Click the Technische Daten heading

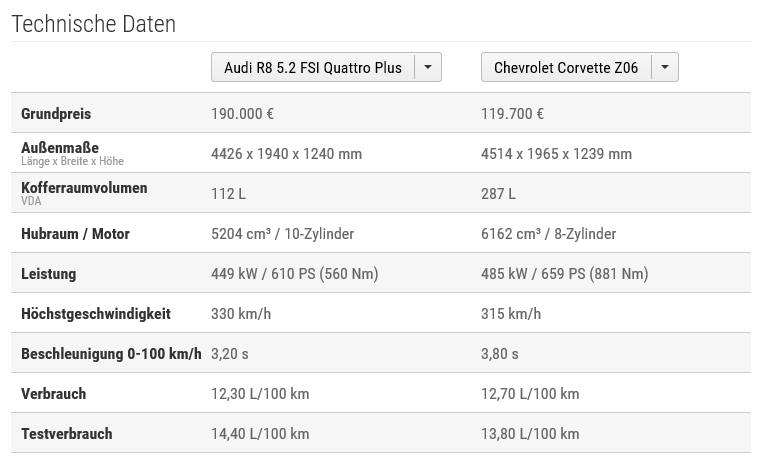click(94, 24)
